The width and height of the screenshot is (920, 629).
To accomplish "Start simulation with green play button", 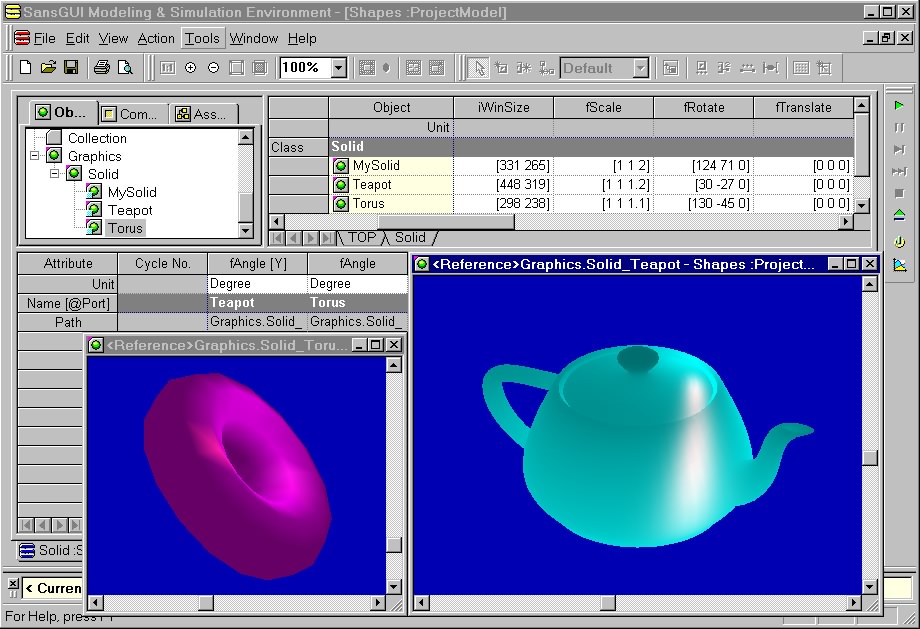I will click(899, 105).
